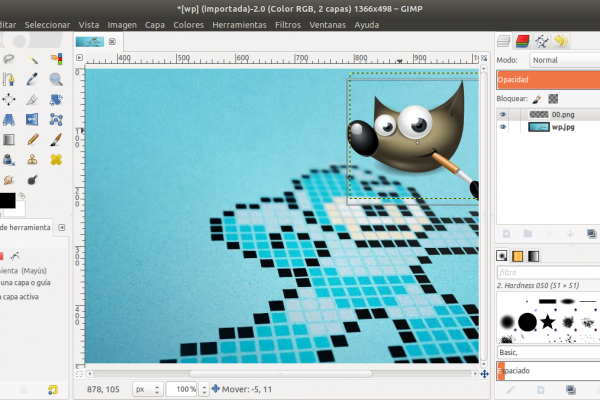Click the brush filtro input field
Viewport: 600px width, 400px height.
pos(548,273)
